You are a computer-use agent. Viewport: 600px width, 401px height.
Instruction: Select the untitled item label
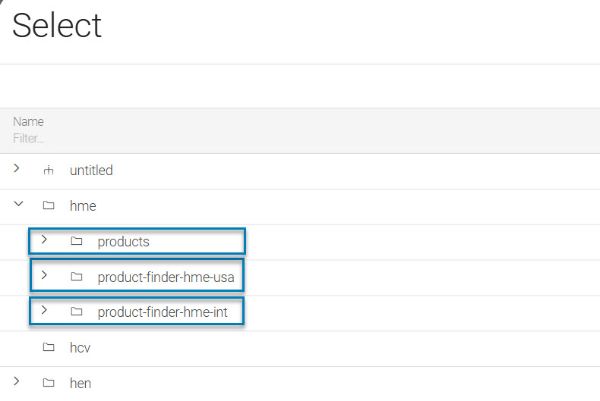pyautogui.click(x=91, y=170)
